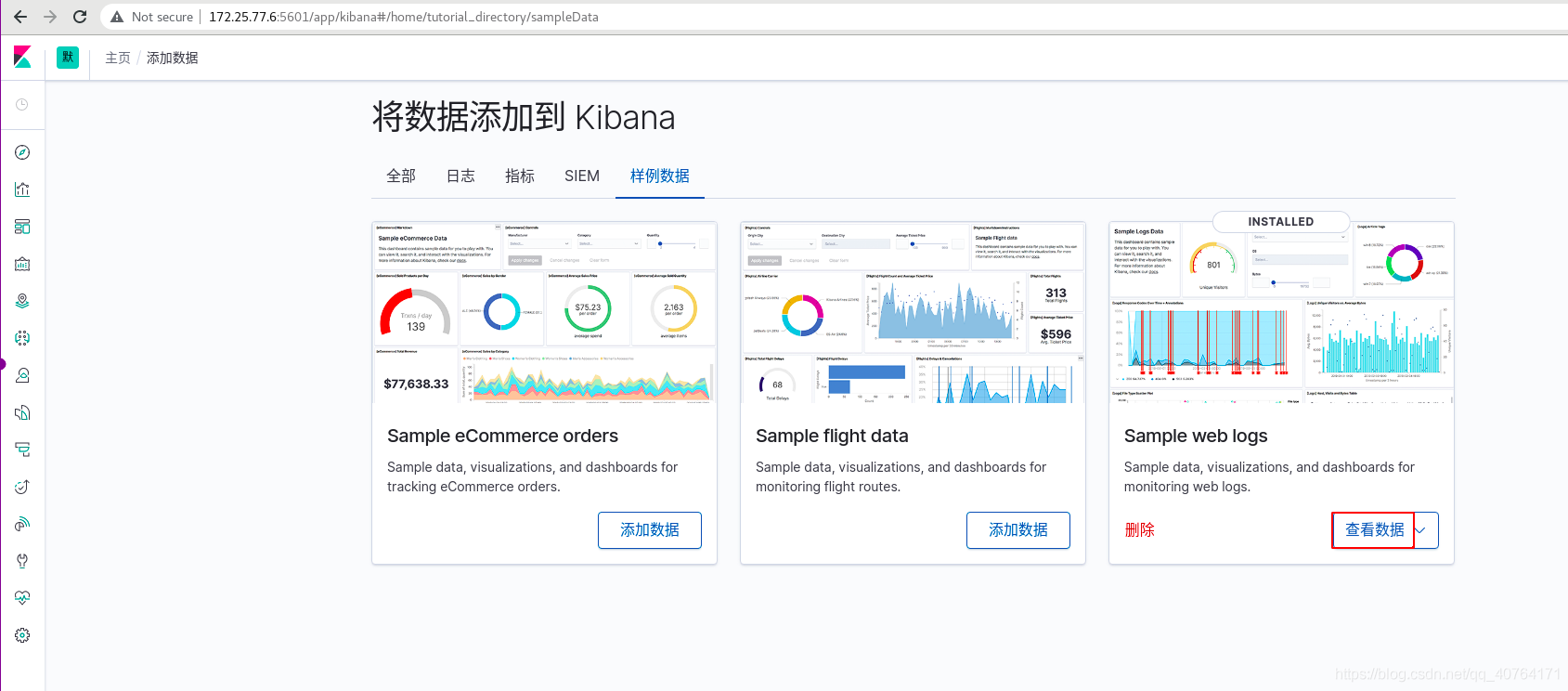Click the 添加数据 breadcrumb

173,58
